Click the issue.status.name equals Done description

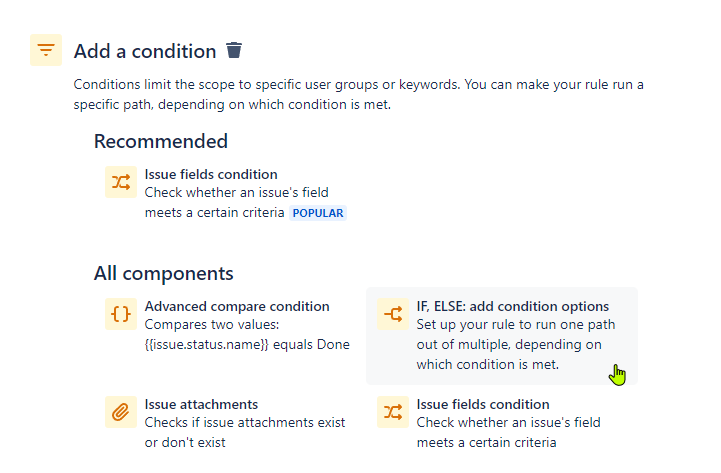tap(247, 344)
